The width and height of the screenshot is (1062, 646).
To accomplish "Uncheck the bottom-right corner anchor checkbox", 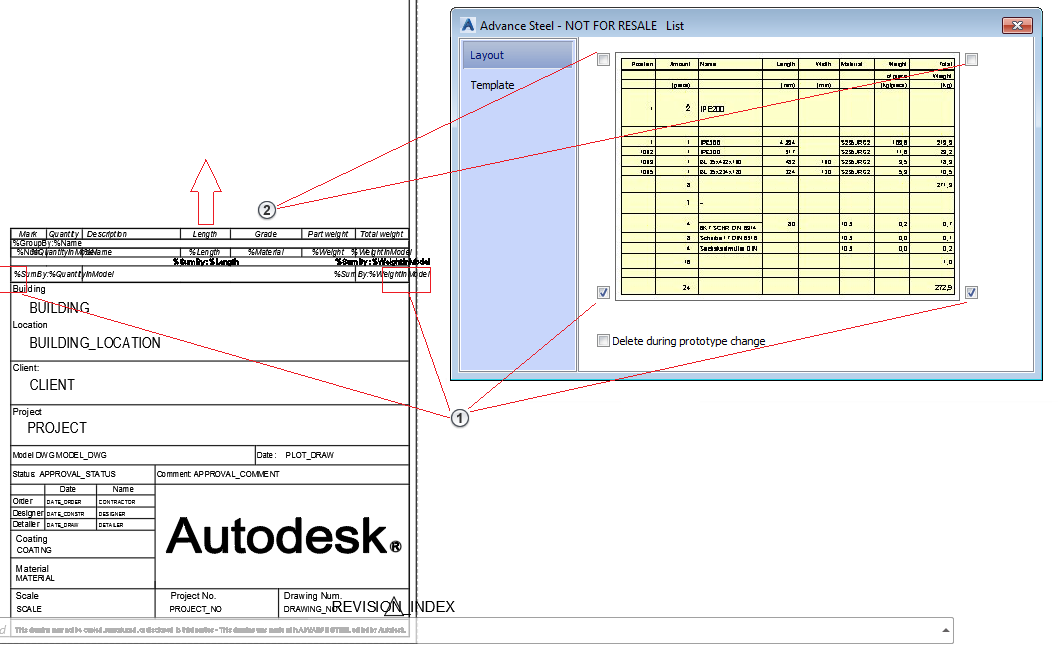I will (971, 293).
